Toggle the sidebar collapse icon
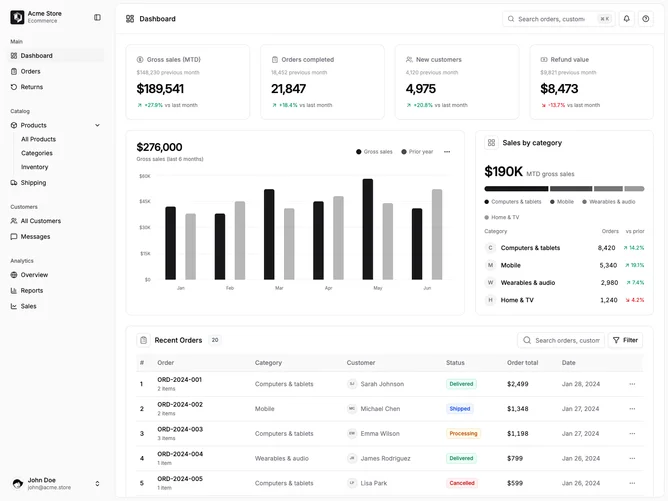Screen dimensions: 668x501 [97, 17]
